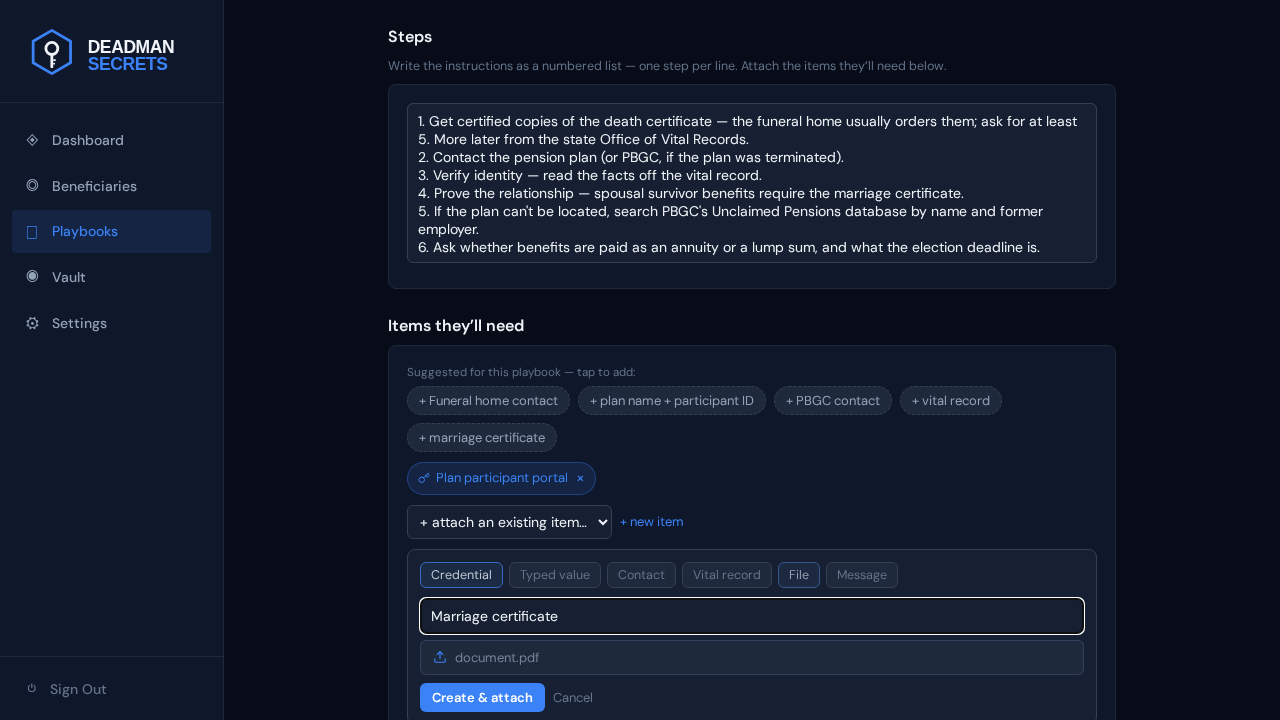Click the Marriage certificate name field

coord(752,616)
